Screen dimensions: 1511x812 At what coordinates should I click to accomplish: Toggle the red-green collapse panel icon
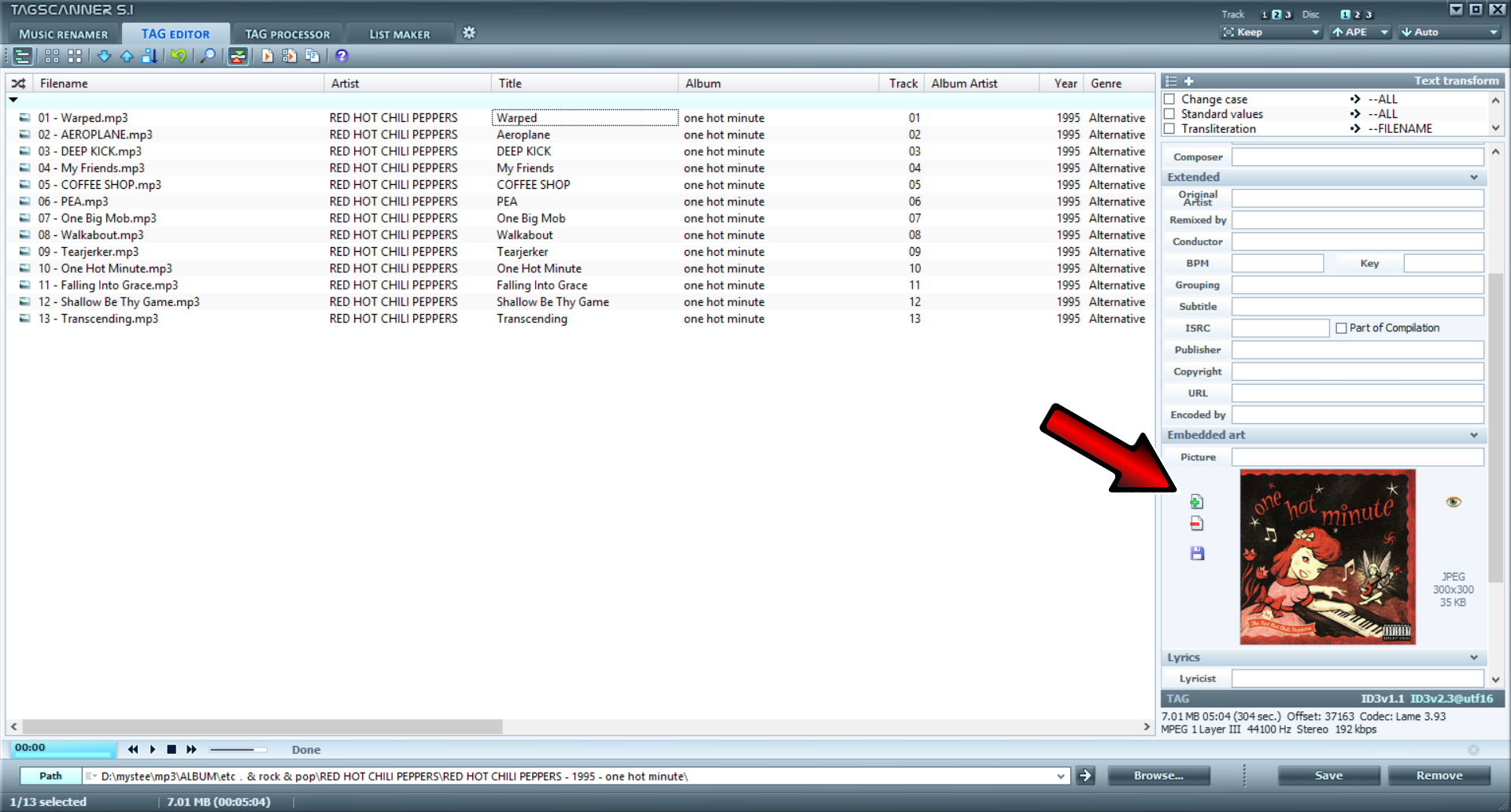238,56
